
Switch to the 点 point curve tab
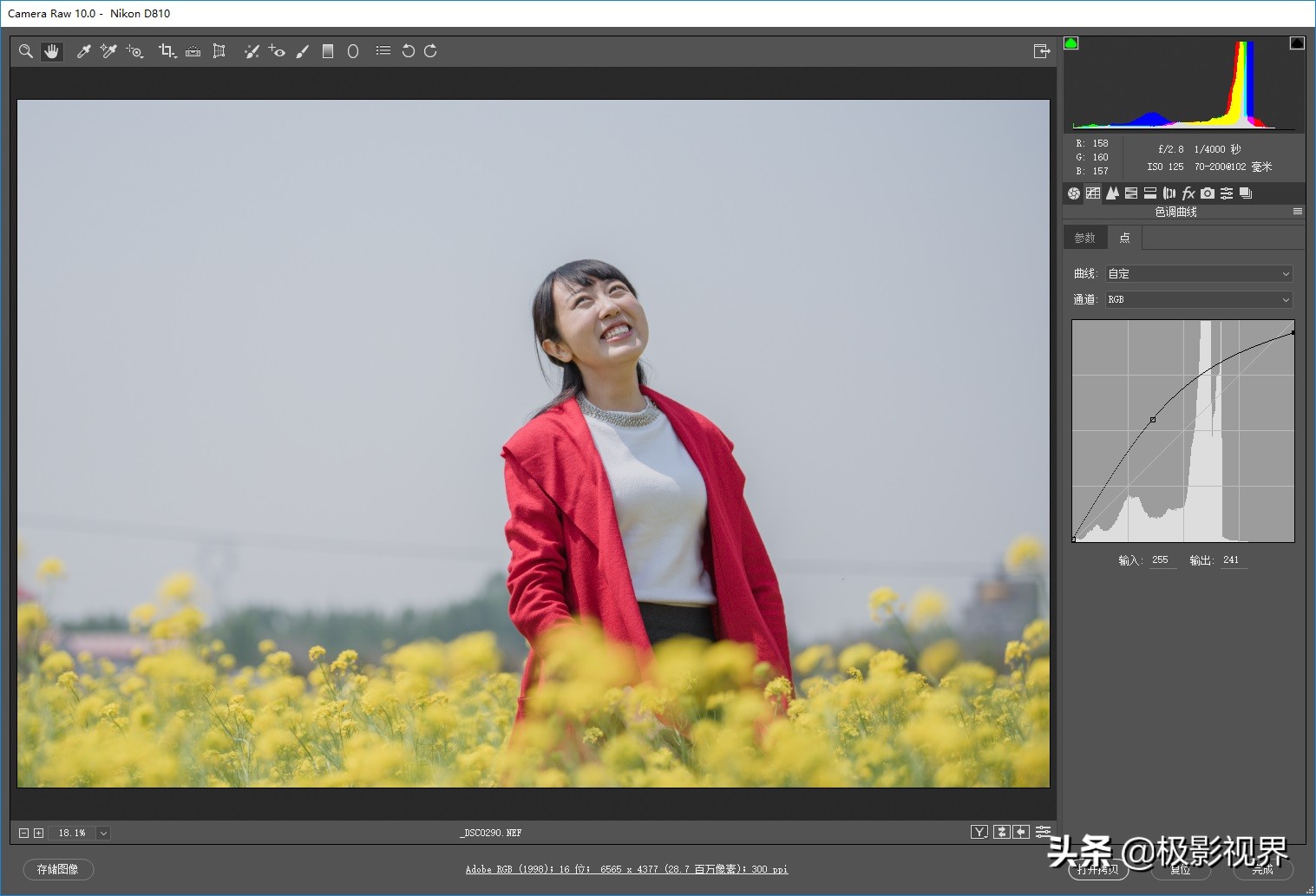click(1124, 238)
